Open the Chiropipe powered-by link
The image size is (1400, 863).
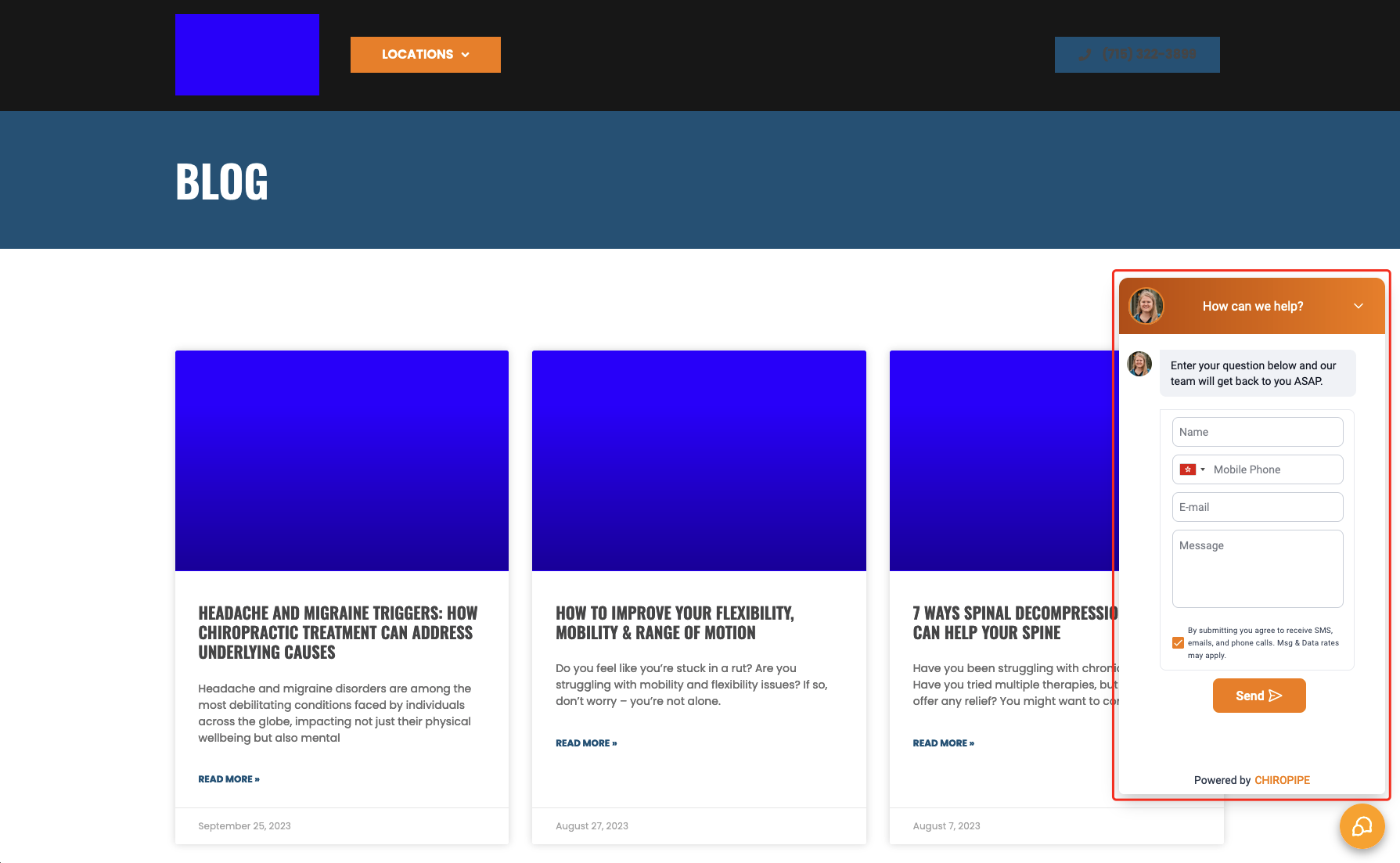[1282, 780]
